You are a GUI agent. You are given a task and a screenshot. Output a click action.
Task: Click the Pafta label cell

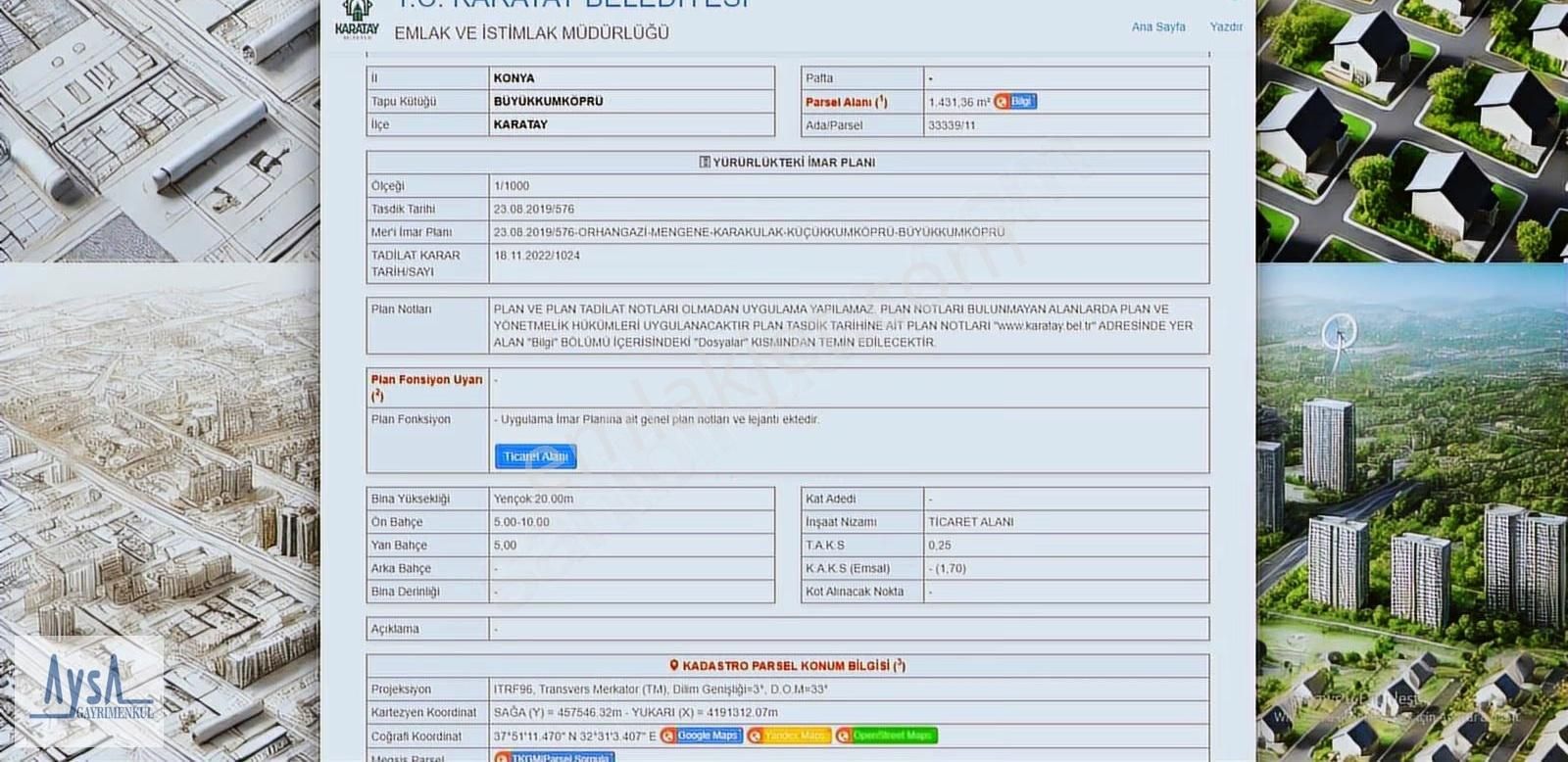pyautogui.click(x=819, y=78)
